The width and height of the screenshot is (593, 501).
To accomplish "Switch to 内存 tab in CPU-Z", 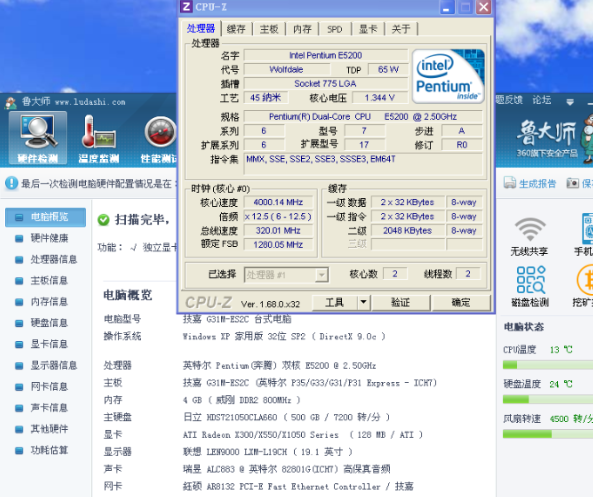I will 303,29.
